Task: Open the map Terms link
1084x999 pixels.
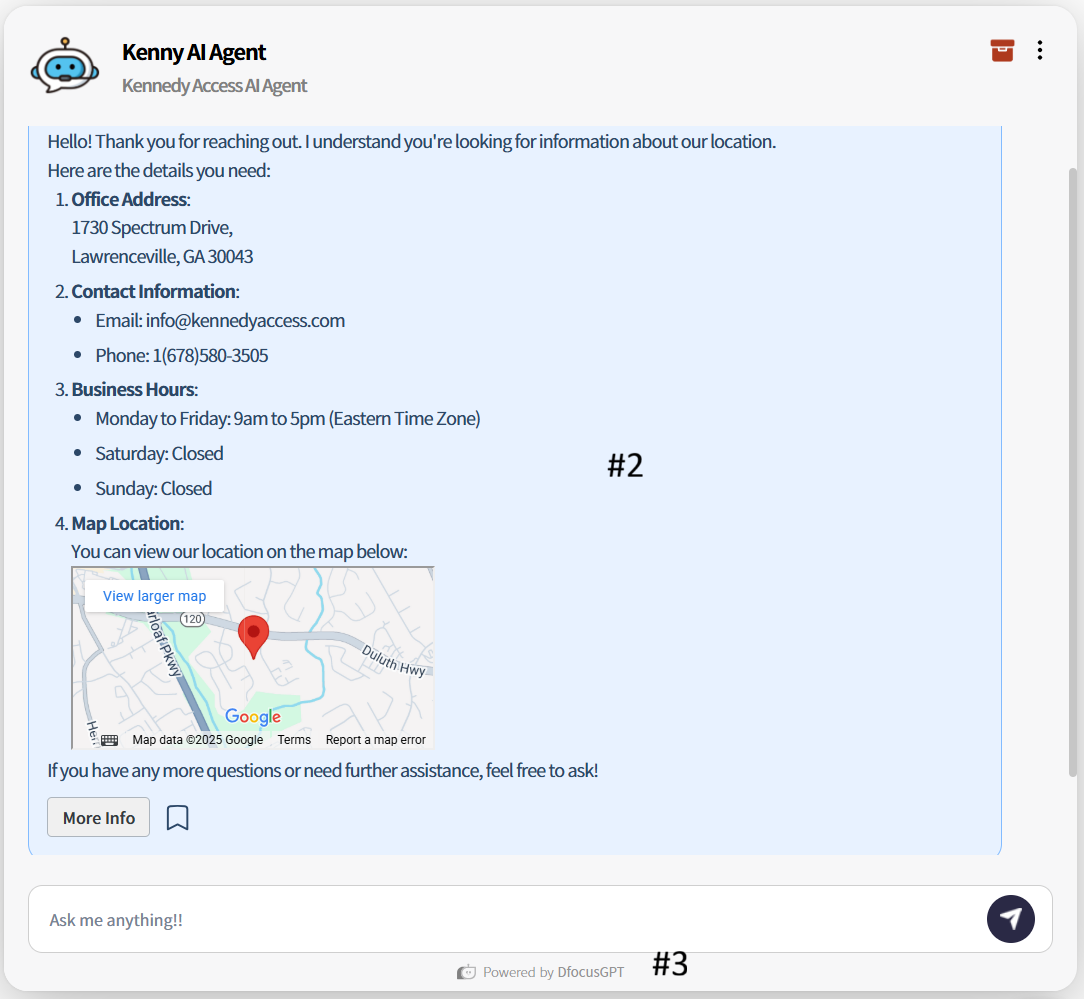Action: (294, 740)
